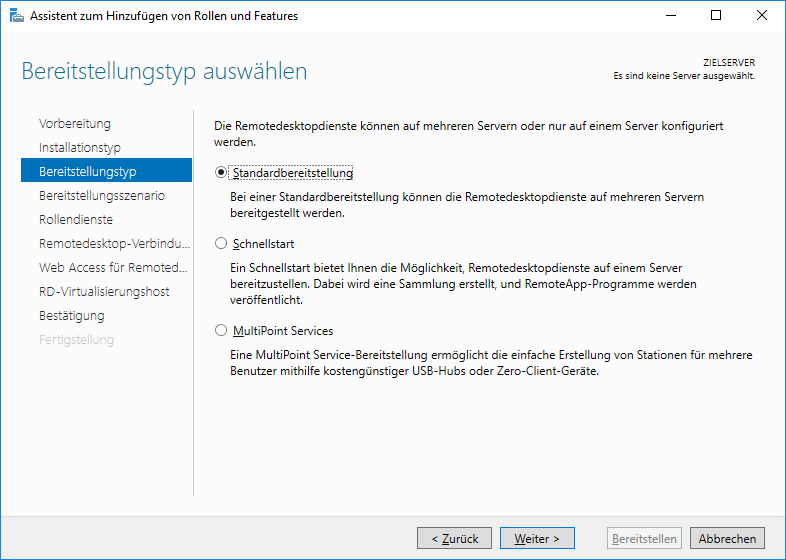Go back with the Zurück button
The height and width of the screenshot is (560, 786).
455,538
